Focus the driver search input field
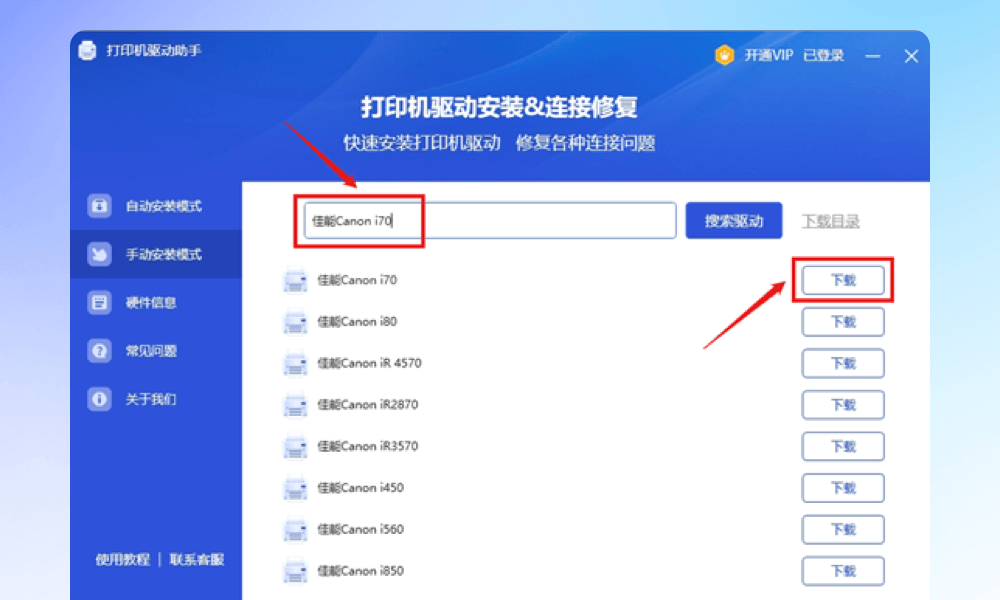 point(490,221)
